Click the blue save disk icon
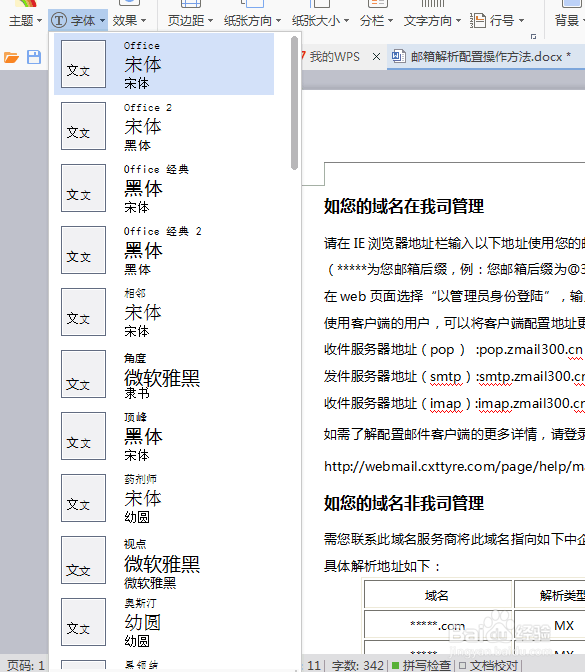585x672 pixels. point(34,57)
